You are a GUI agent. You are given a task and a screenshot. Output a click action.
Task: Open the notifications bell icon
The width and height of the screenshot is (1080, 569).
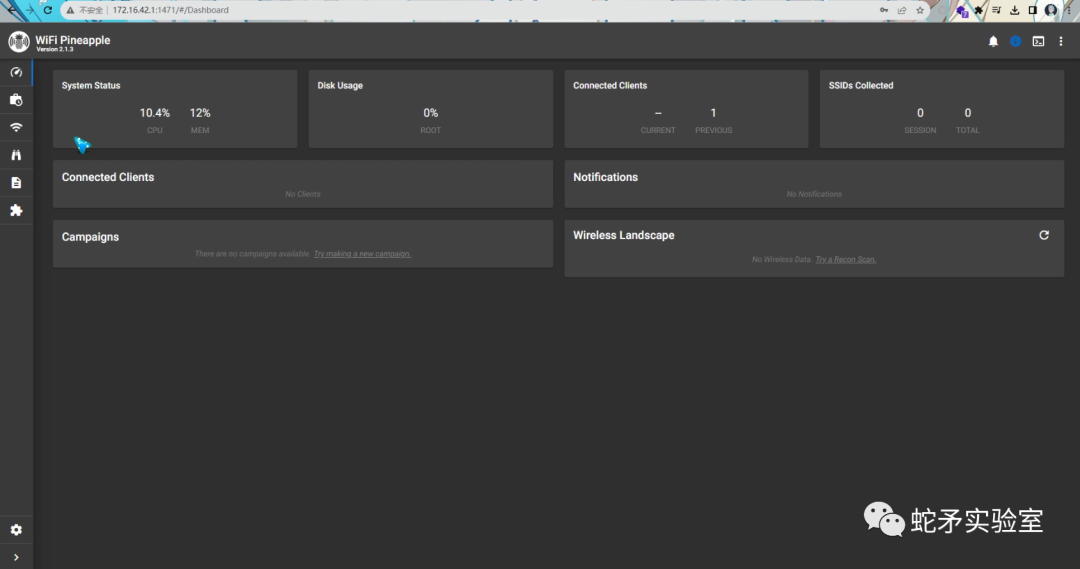[x=993, y=41]
